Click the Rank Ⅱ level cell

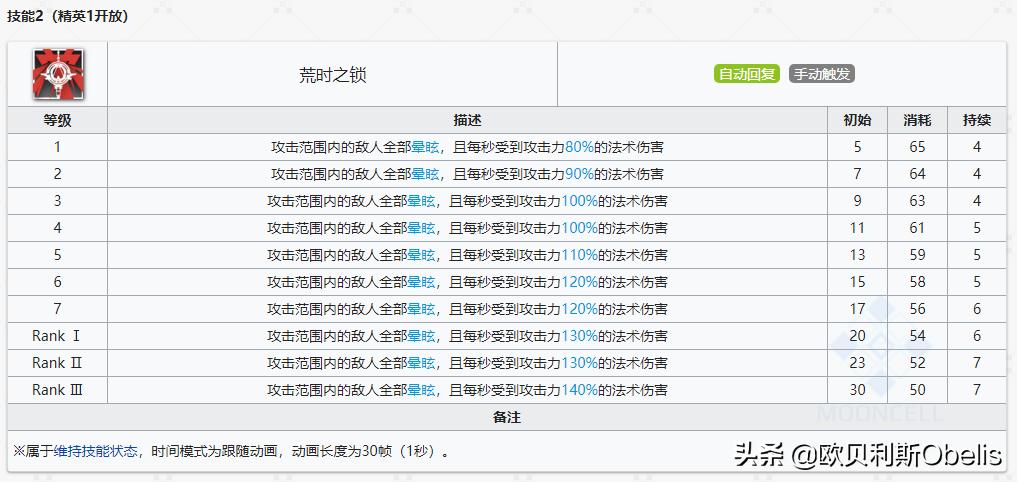coord(58,363)
